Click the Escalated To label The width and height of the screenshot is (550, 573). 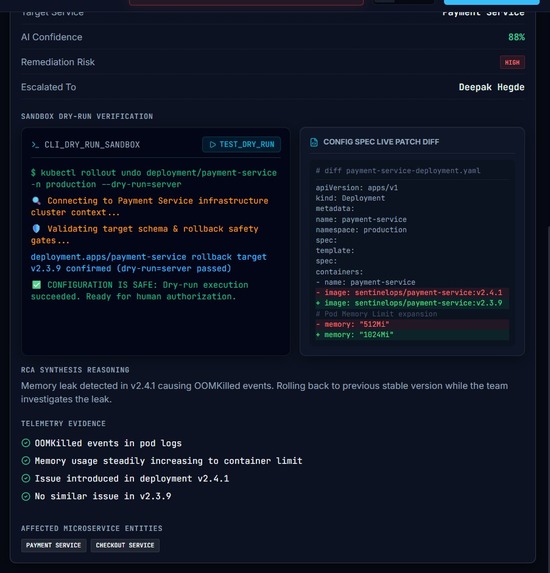[48, 87]
